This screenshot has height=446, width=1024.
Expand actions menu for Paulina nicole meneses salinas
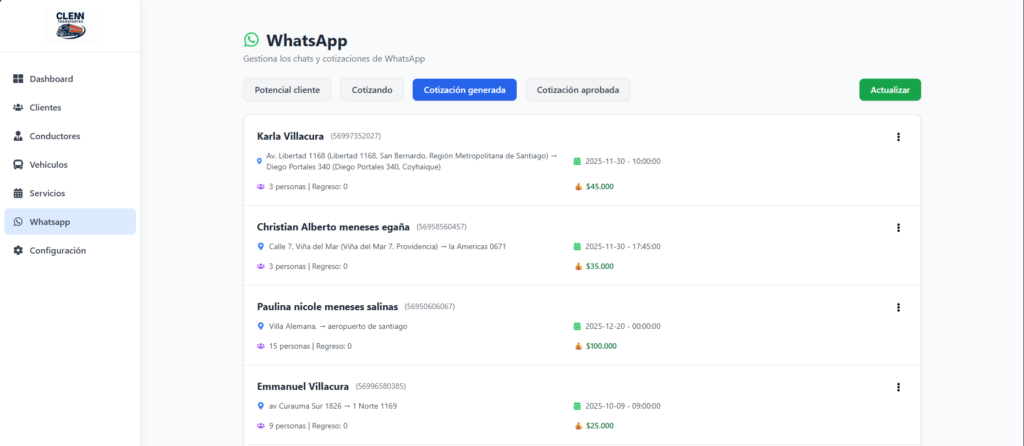pyautogui.click(x=898, y=307)
